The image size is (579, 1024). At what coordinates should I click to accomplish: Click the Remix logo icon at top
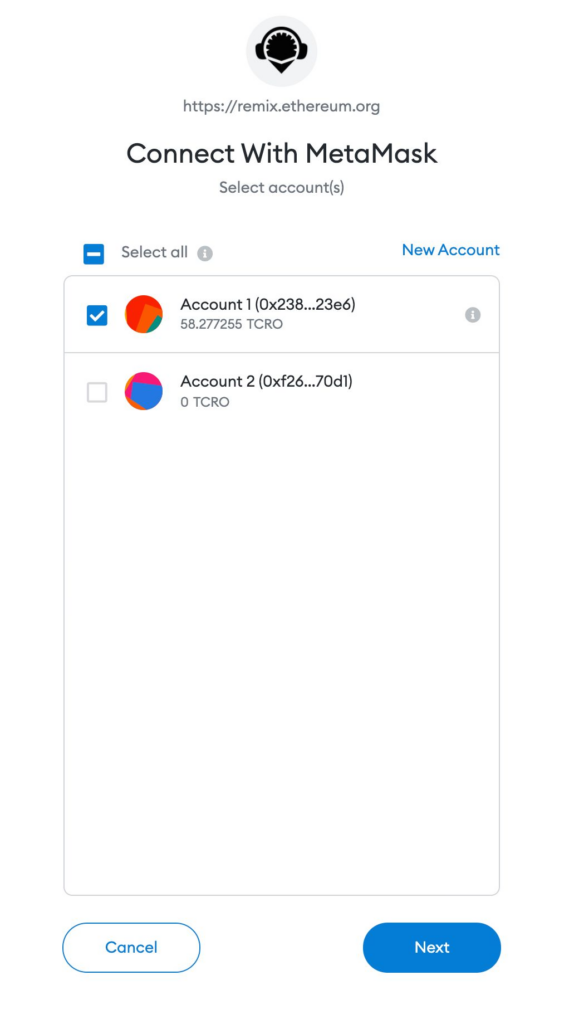(x=281, y=51)
